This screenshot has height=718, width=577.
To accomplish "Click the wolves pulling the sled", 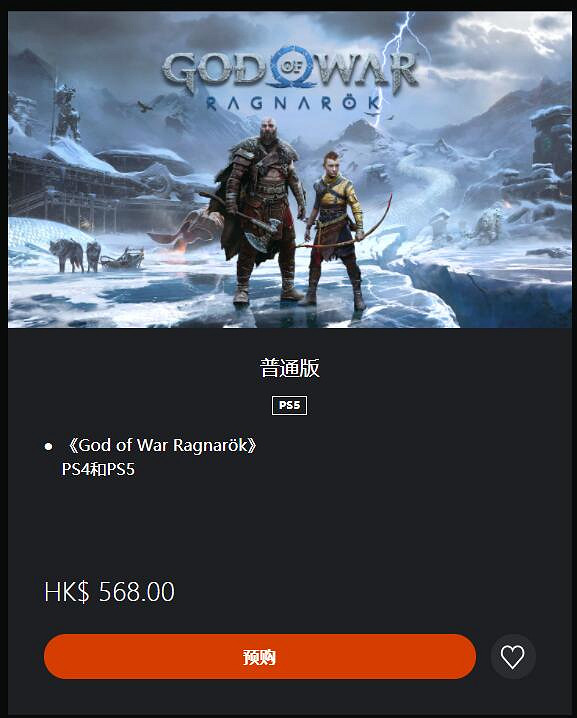I will (x=76, y=255).
